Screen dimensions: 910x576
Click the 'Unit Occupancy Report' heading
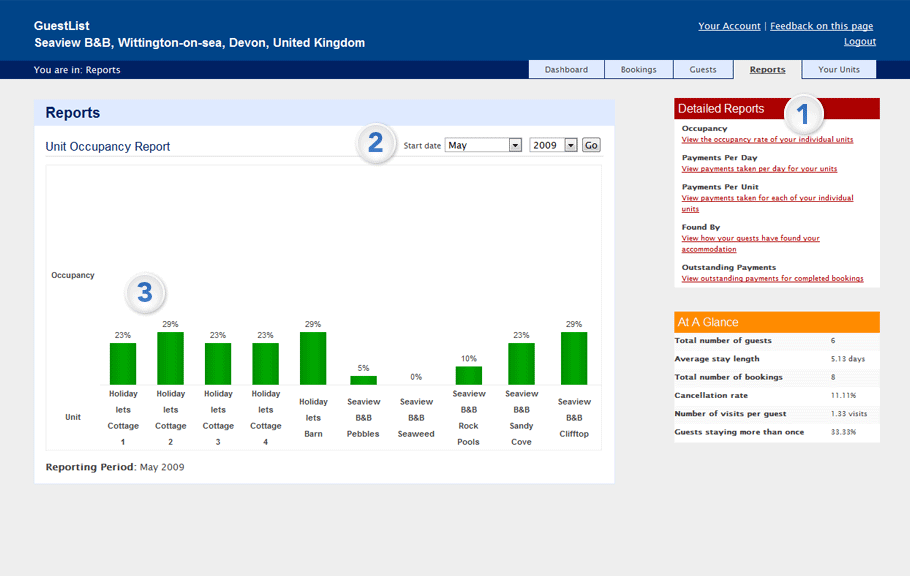[108, 146]
